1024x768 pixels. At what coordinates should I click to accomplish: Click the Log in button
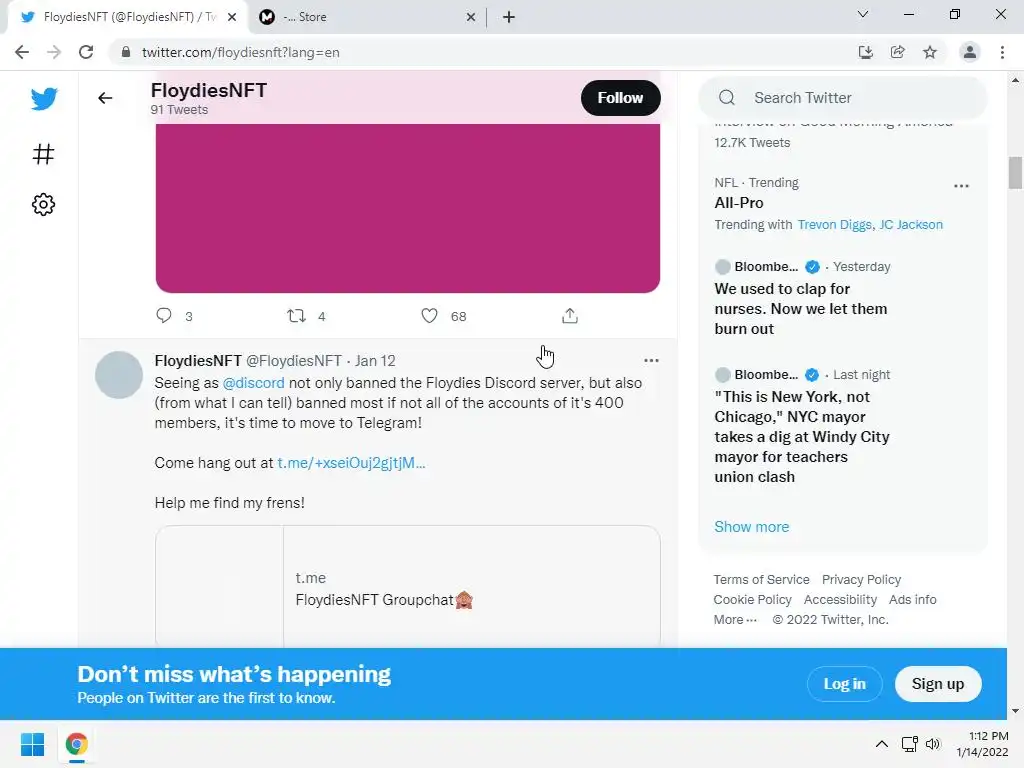click(844, 684)
